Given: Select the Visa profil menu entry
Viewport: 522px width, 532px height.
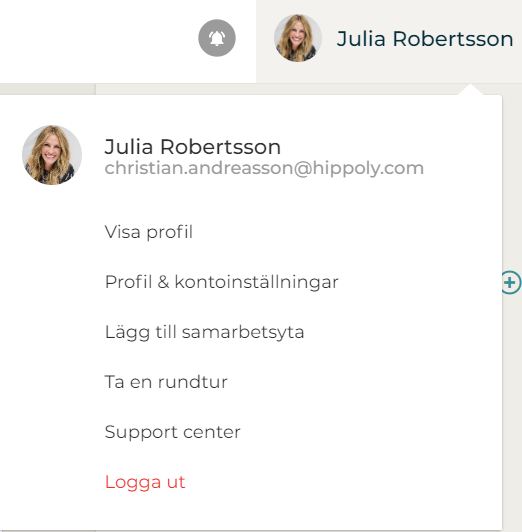Looking at the screenshot, I should [149, 232].
